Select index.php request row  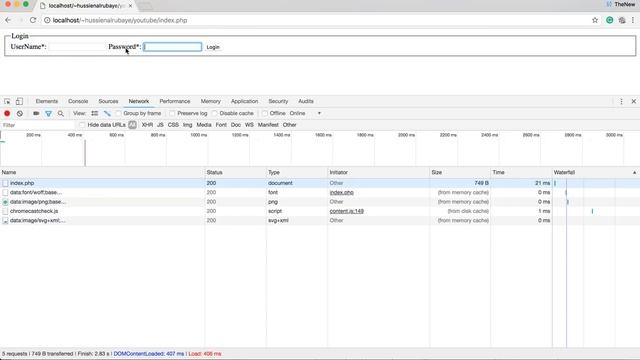pyautogui.click(x=320, y=183)
